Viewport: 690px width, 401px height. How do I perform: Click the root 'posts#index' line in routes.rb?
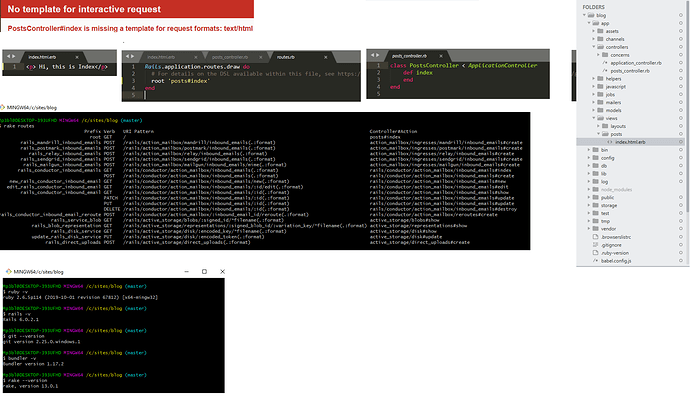click(x=180, y=81)
